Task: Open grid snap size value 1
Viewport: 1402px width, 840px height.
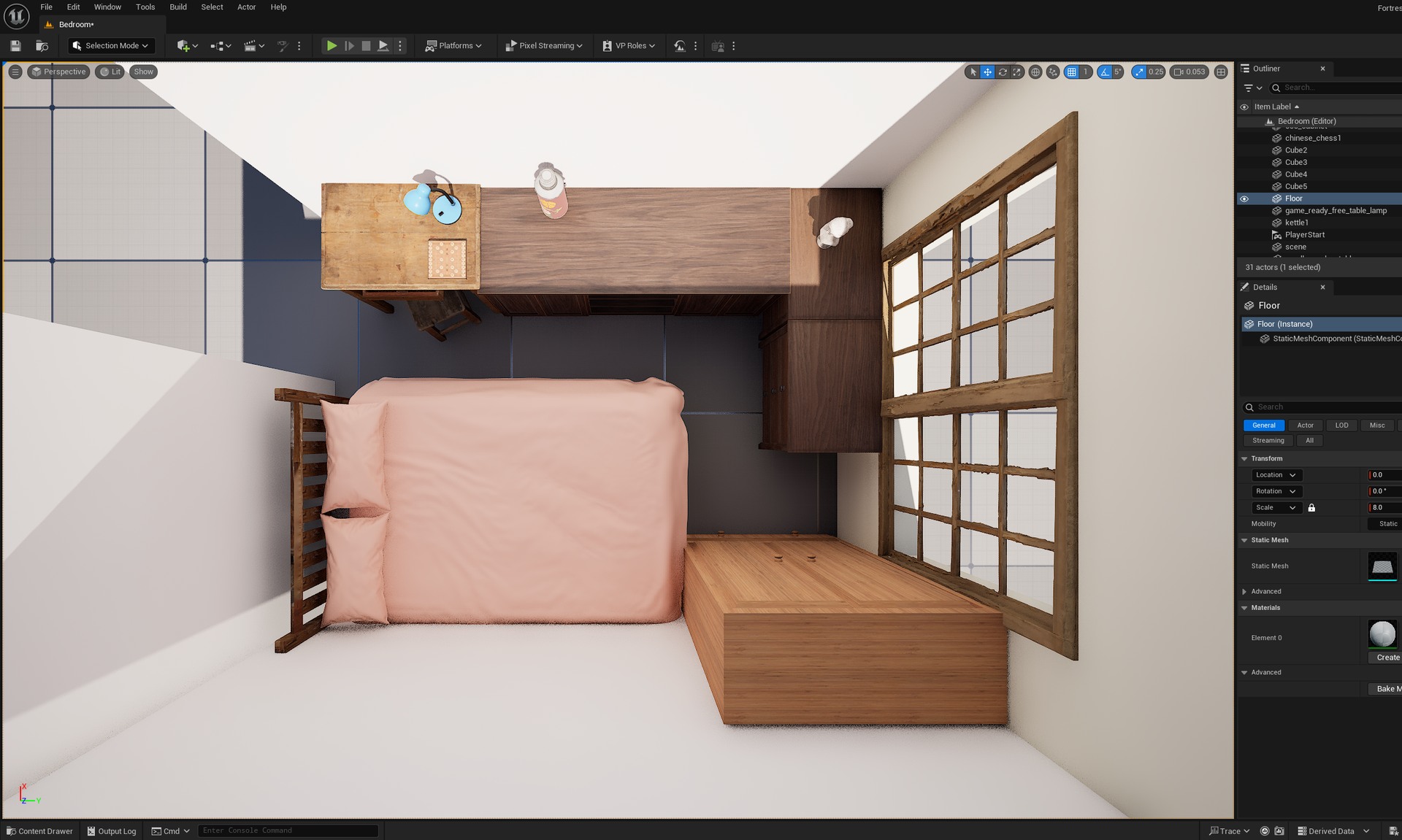Action: tap(1086, 72)
